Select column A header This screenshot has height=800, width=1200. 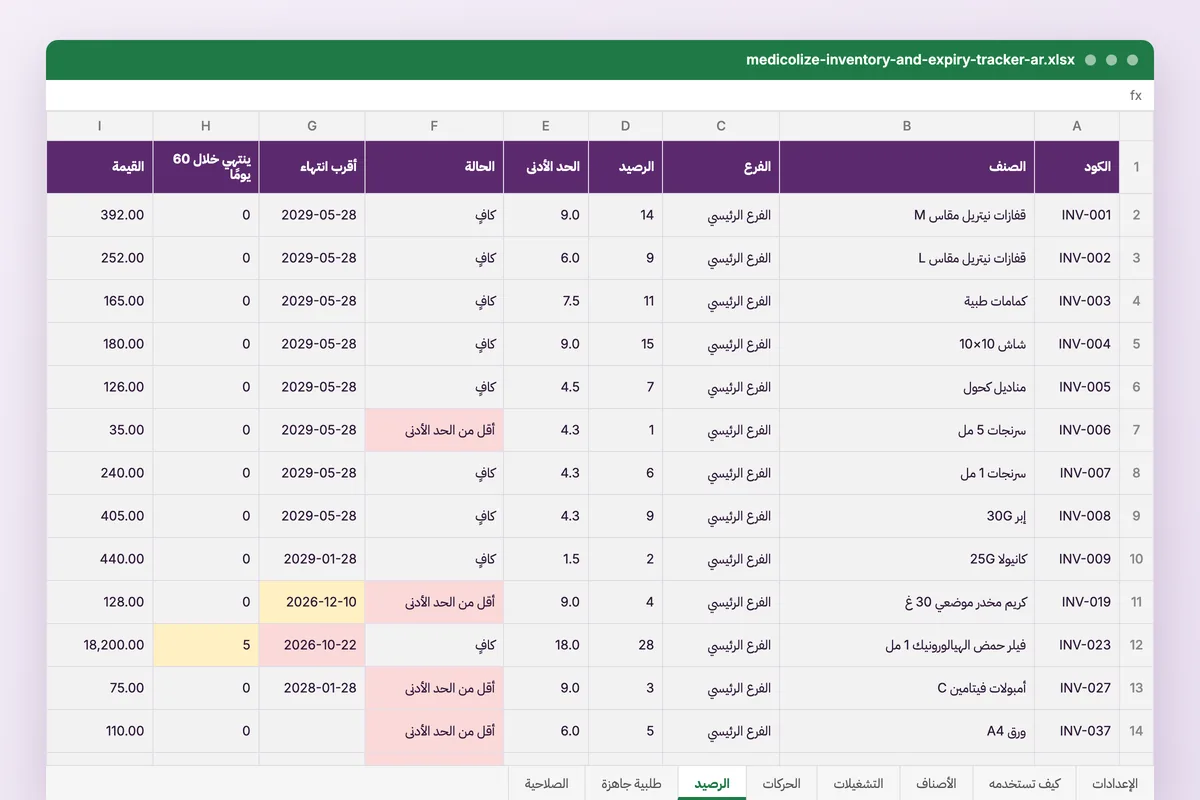pos(1077,126)
